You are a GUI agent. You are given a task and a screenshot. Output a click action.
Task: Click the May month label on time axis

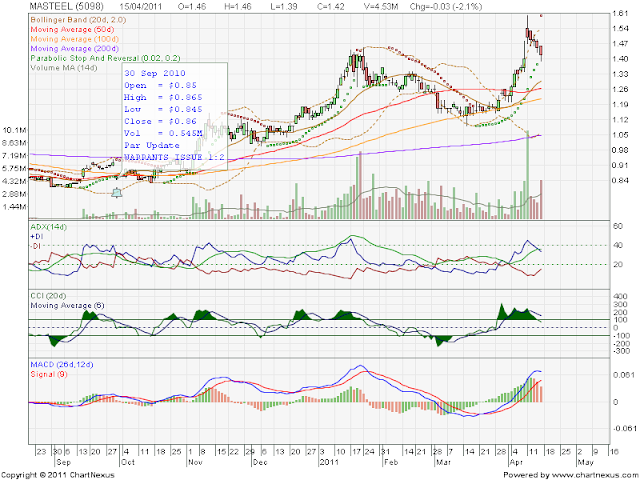pos(585,462)
